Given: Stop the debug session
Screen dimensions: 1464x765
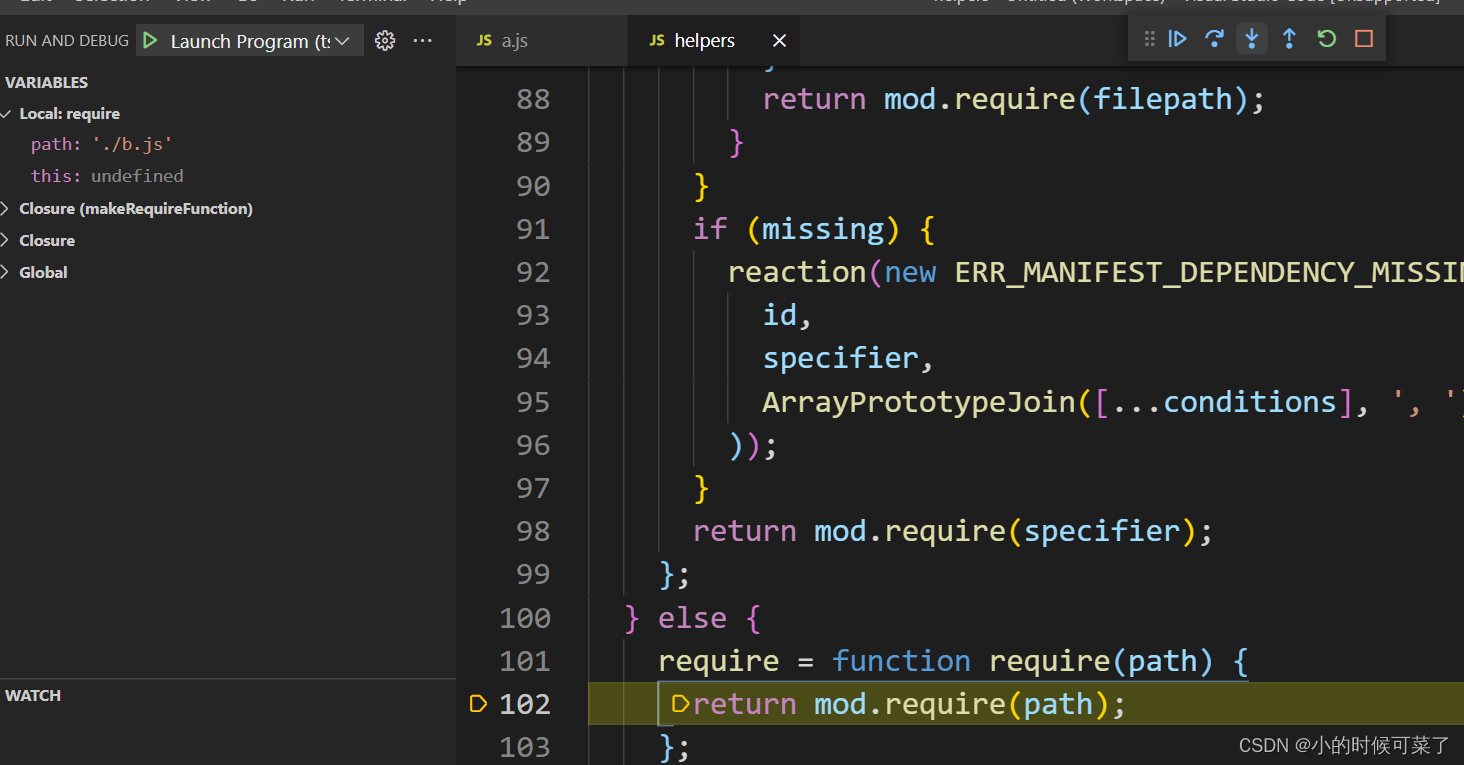Looking at the screenshot, I should [x=1364, y=39].
